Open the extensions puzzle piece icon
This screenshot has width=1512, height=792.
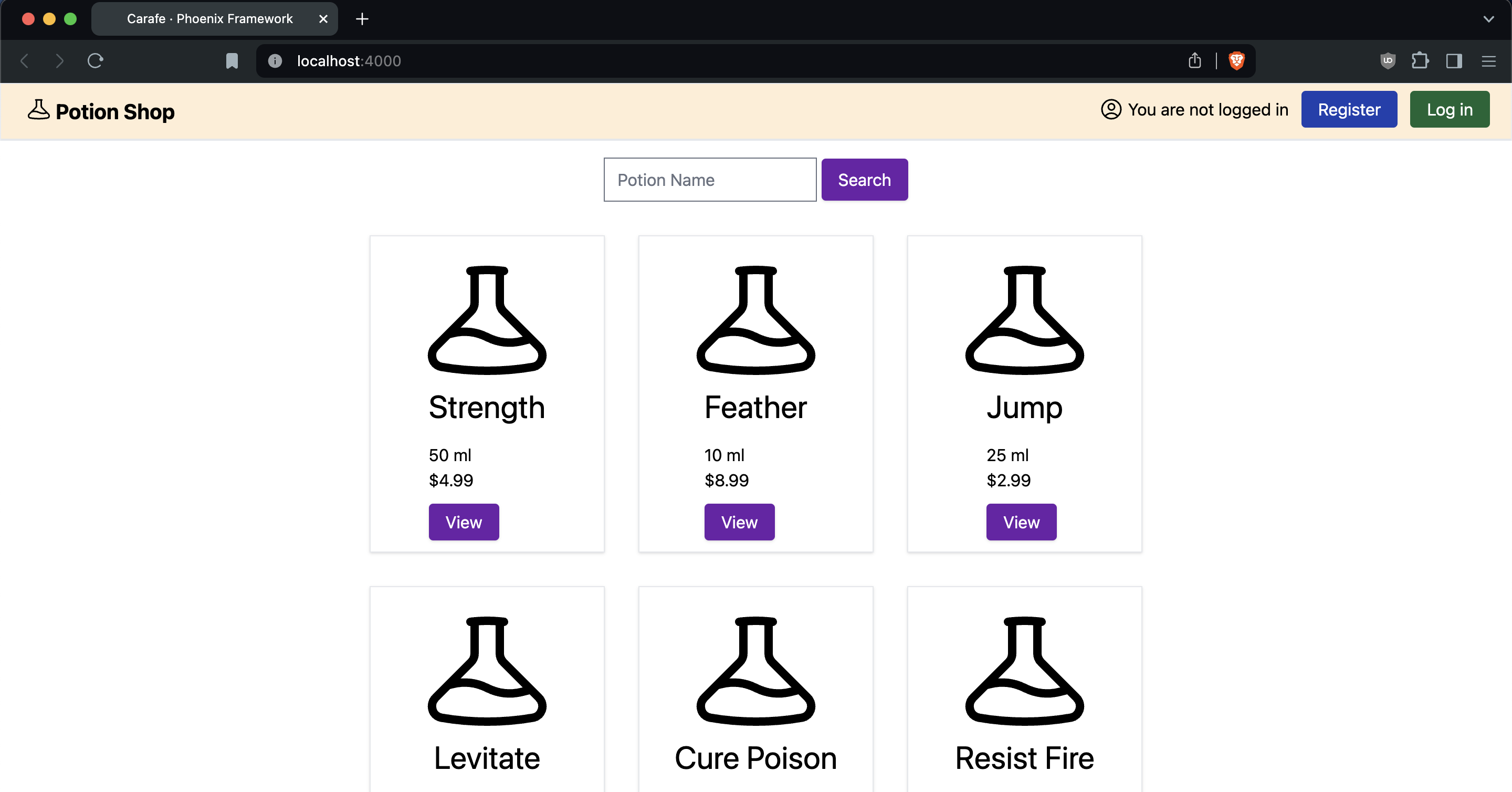pyautogui.click(x=1420, y=60)
